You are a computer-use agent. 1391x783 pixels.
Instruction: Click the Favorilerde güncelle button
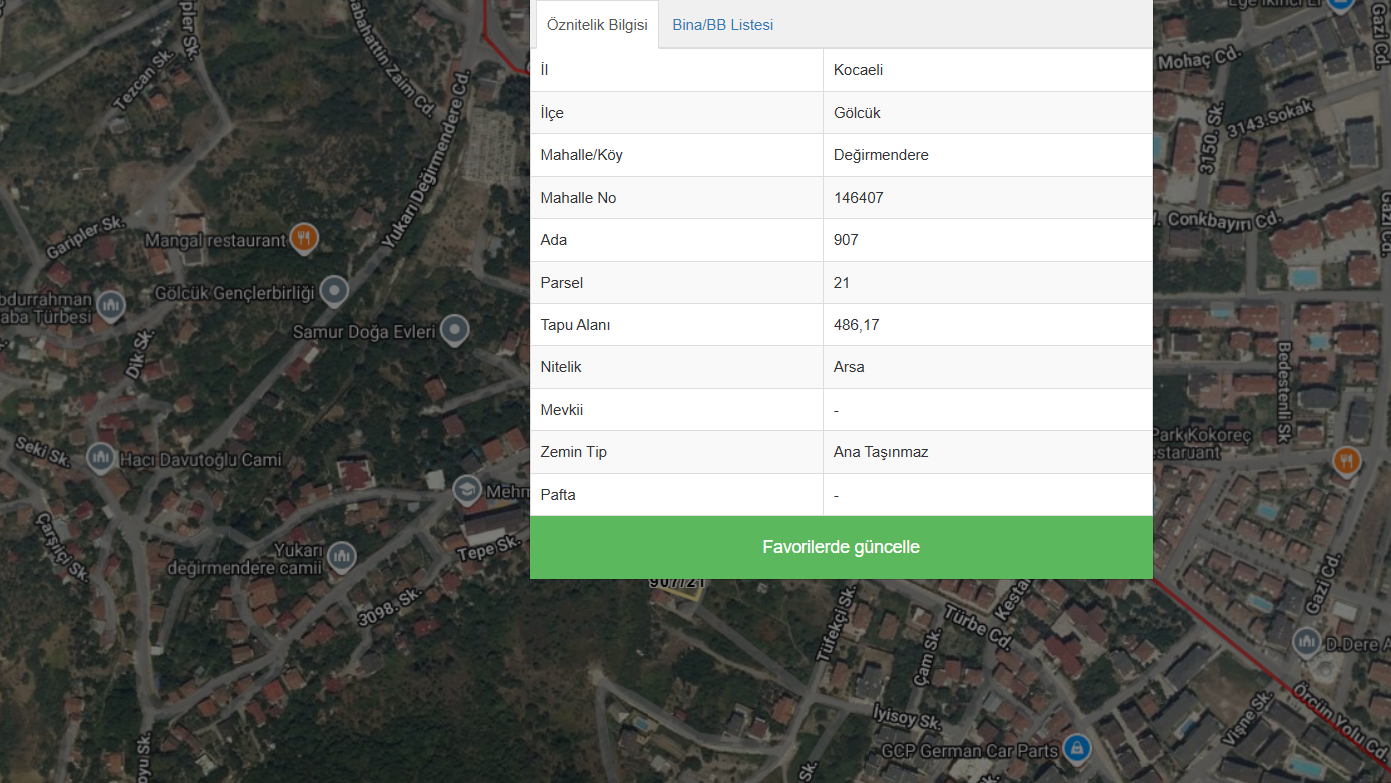(x=841, y=547)
